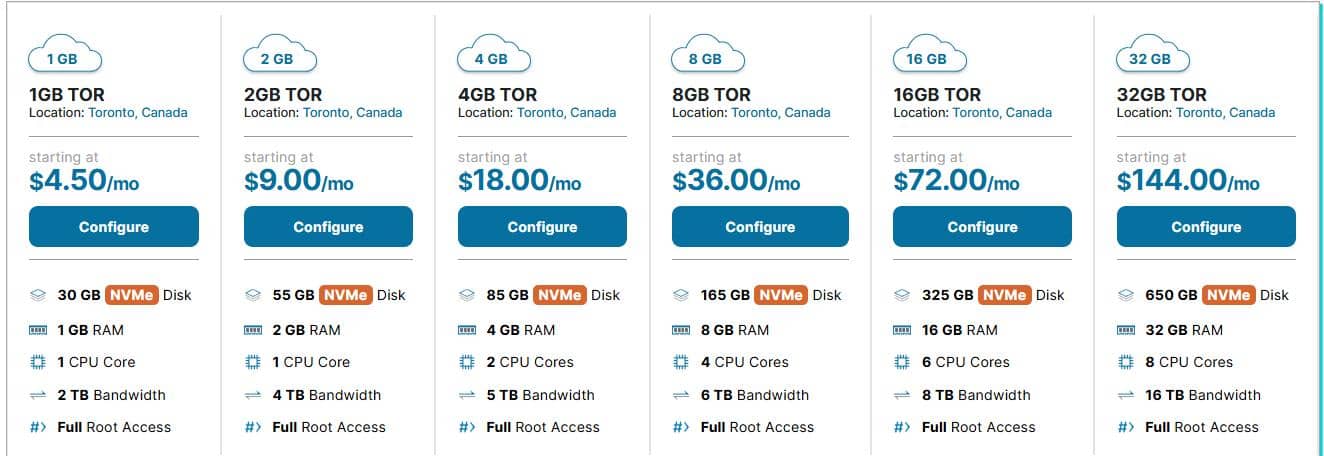This screenshot has width=1324, height=456.
Task: Click disk stack icon beside 30 GB NVMe
Action: 38,295
